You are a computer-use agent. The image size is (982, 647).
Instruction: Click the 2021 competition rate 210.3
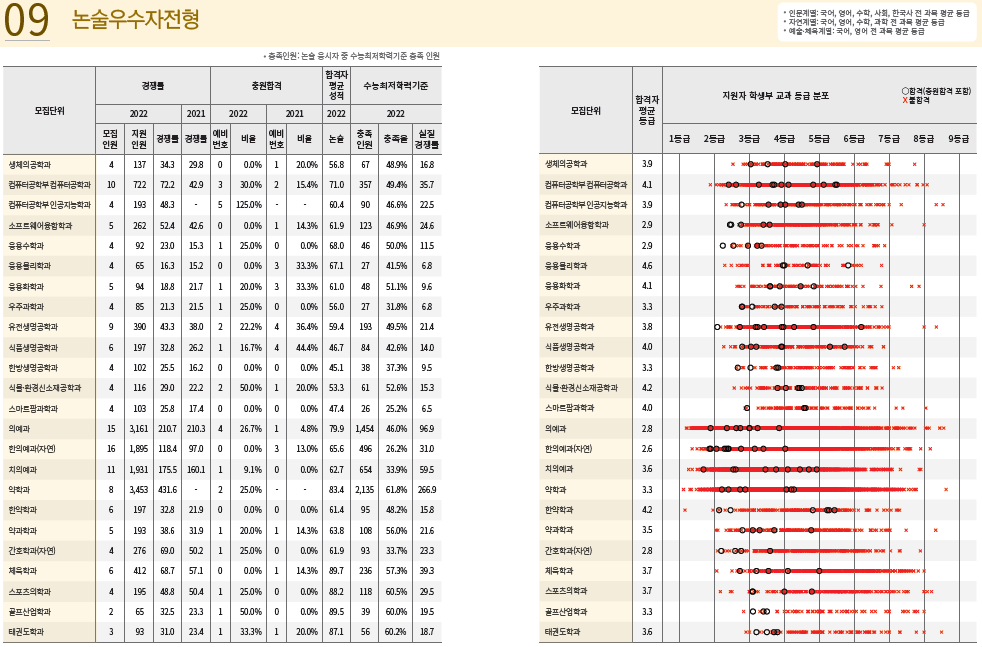(x=196, y=429)
